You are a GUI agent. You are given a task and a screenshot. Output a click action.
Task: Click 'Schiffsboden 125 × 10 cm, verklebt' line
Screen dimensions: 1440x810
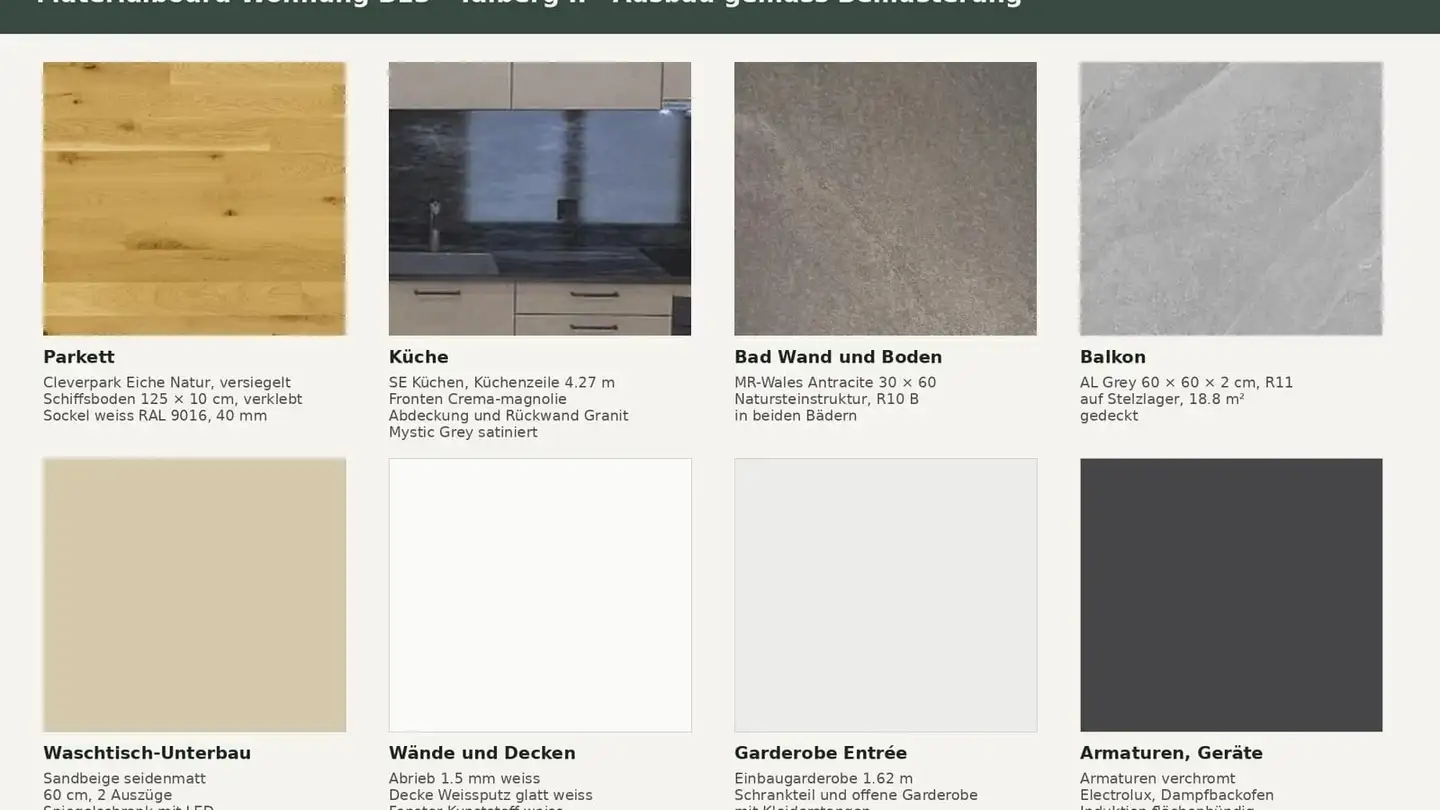[172, 399]
